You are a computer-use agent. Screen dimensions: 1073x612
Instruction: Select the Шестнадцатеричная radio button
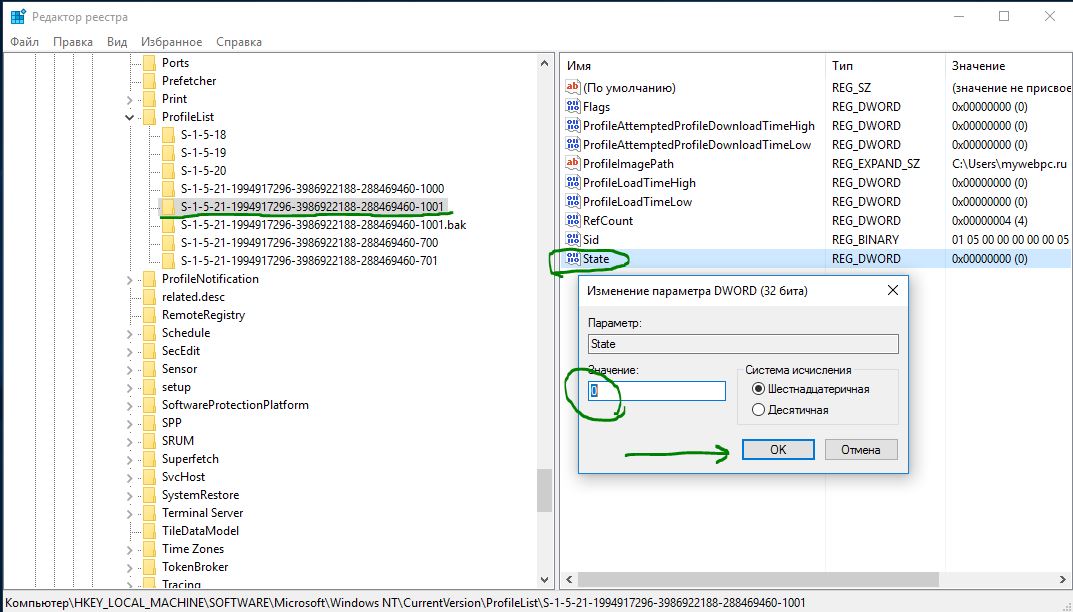pos(758,389)
